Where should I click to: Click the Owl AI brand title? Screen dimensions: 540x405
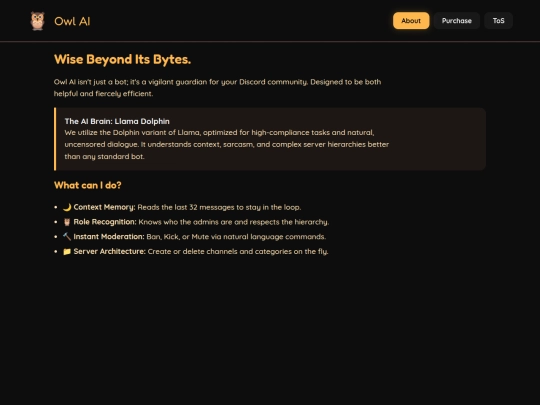coord(72,21)
